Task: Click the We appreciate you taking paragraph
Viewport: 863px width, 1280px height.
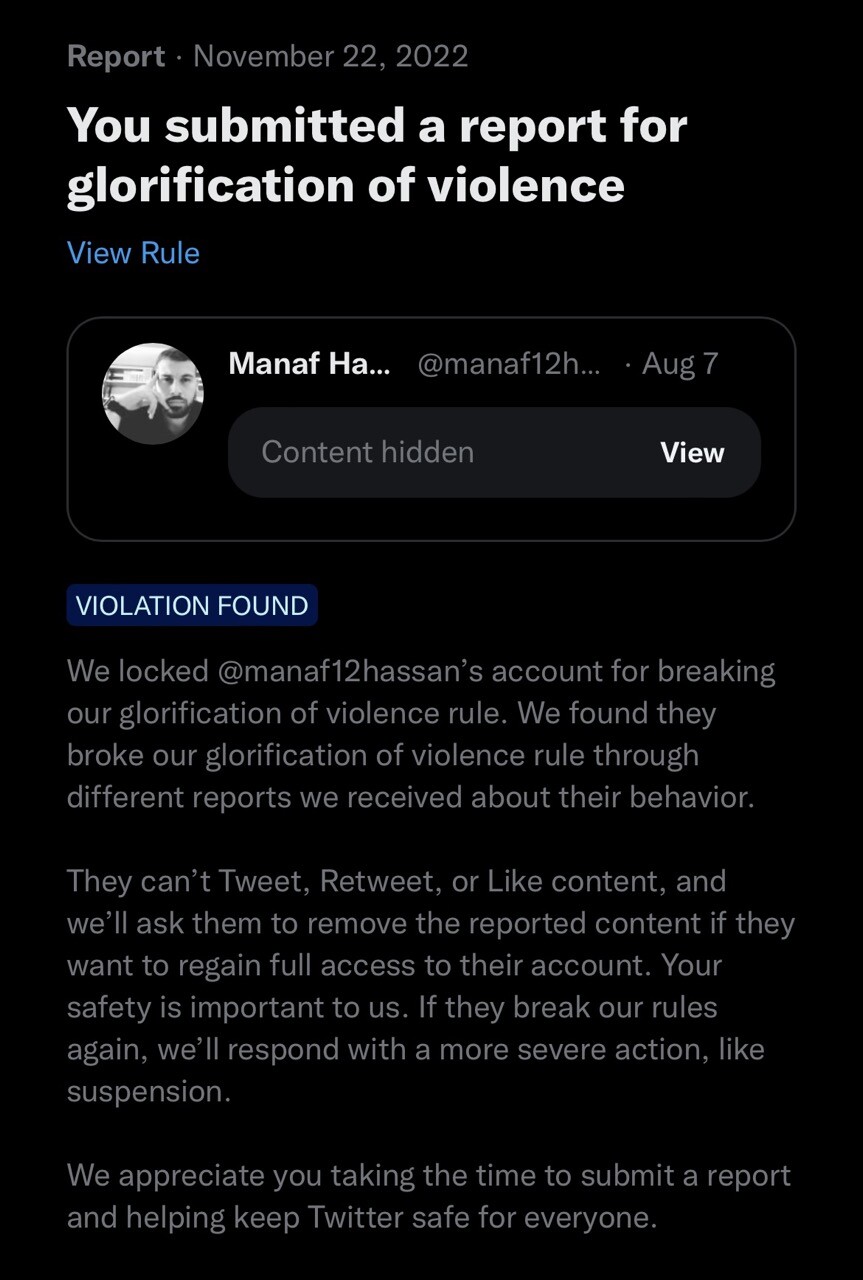Action: pos(428,1196)
